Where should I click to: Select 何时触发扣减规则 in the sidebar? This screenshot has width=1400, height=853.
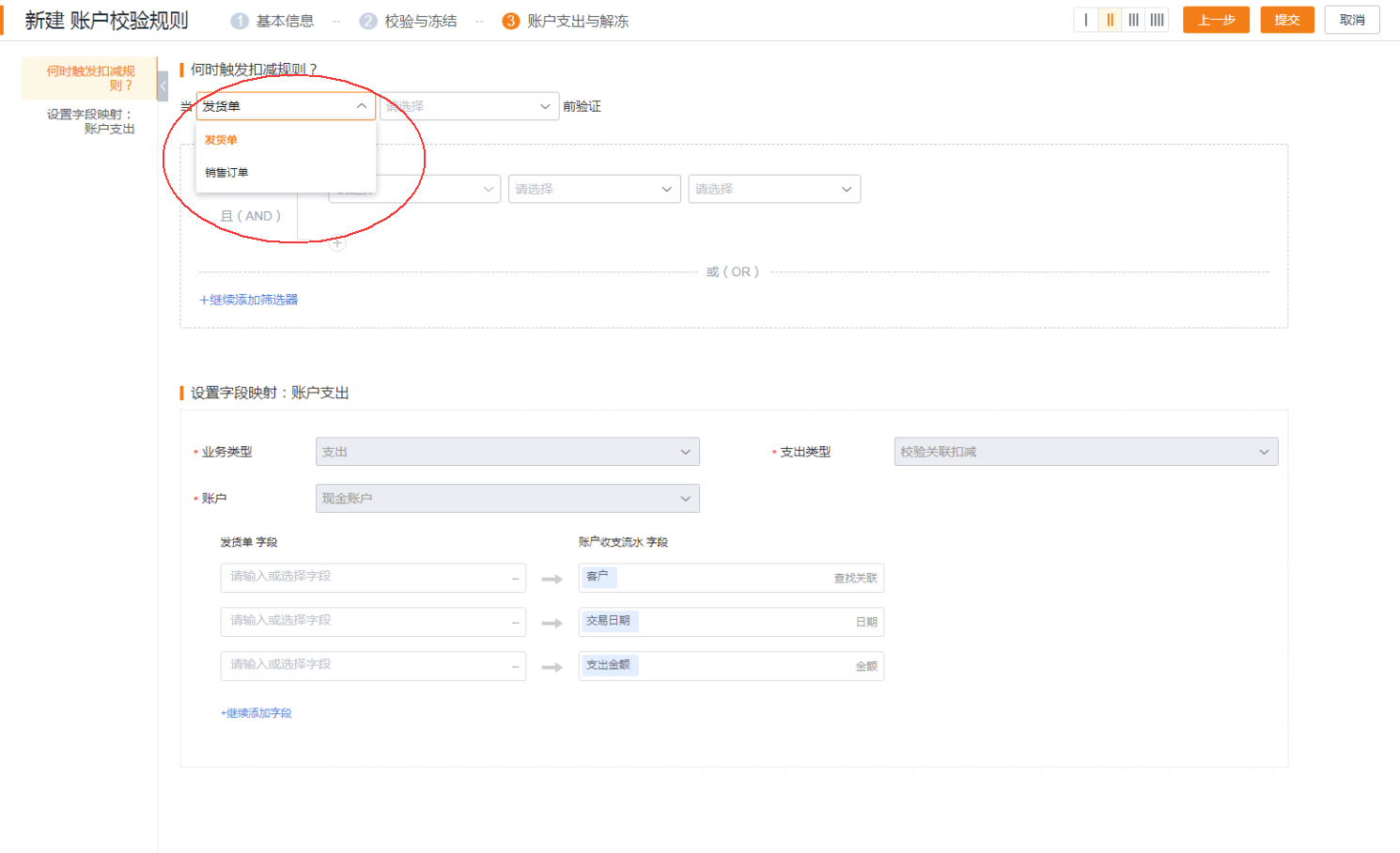tap(89, 78)
